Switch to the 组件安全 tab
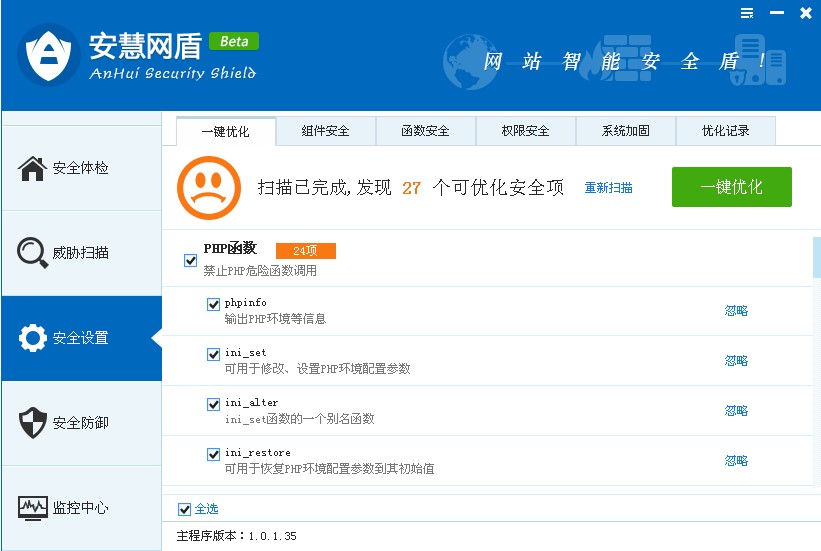 tap(325, 131)
